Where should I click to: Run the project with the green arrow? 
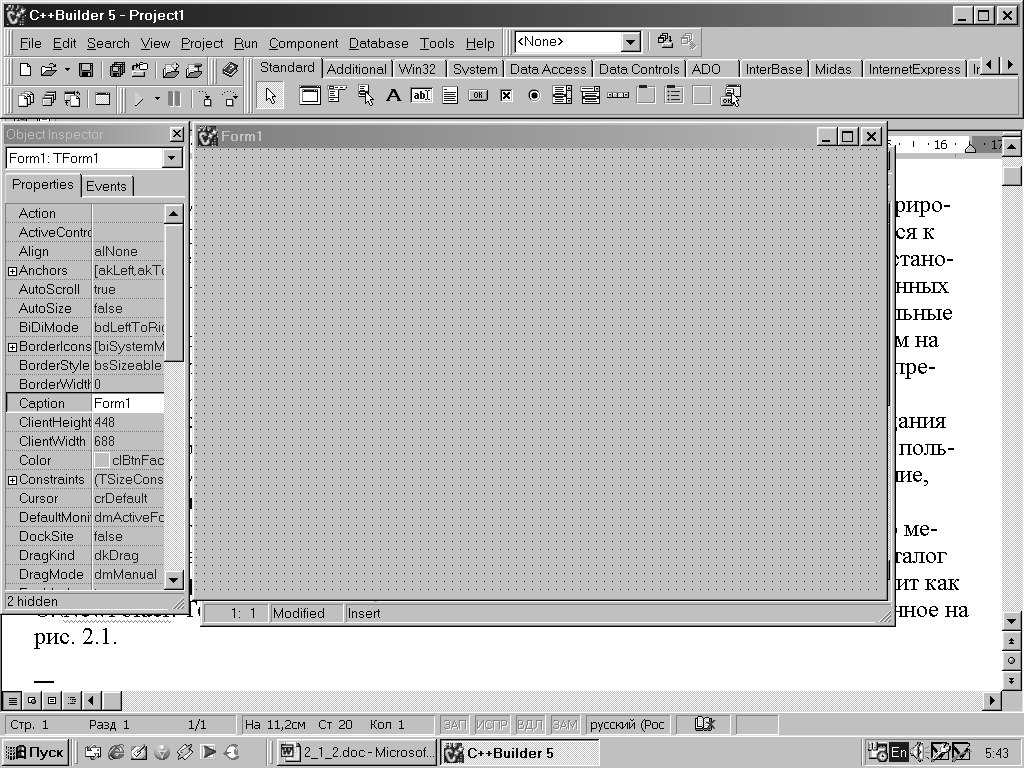(138, 99)
